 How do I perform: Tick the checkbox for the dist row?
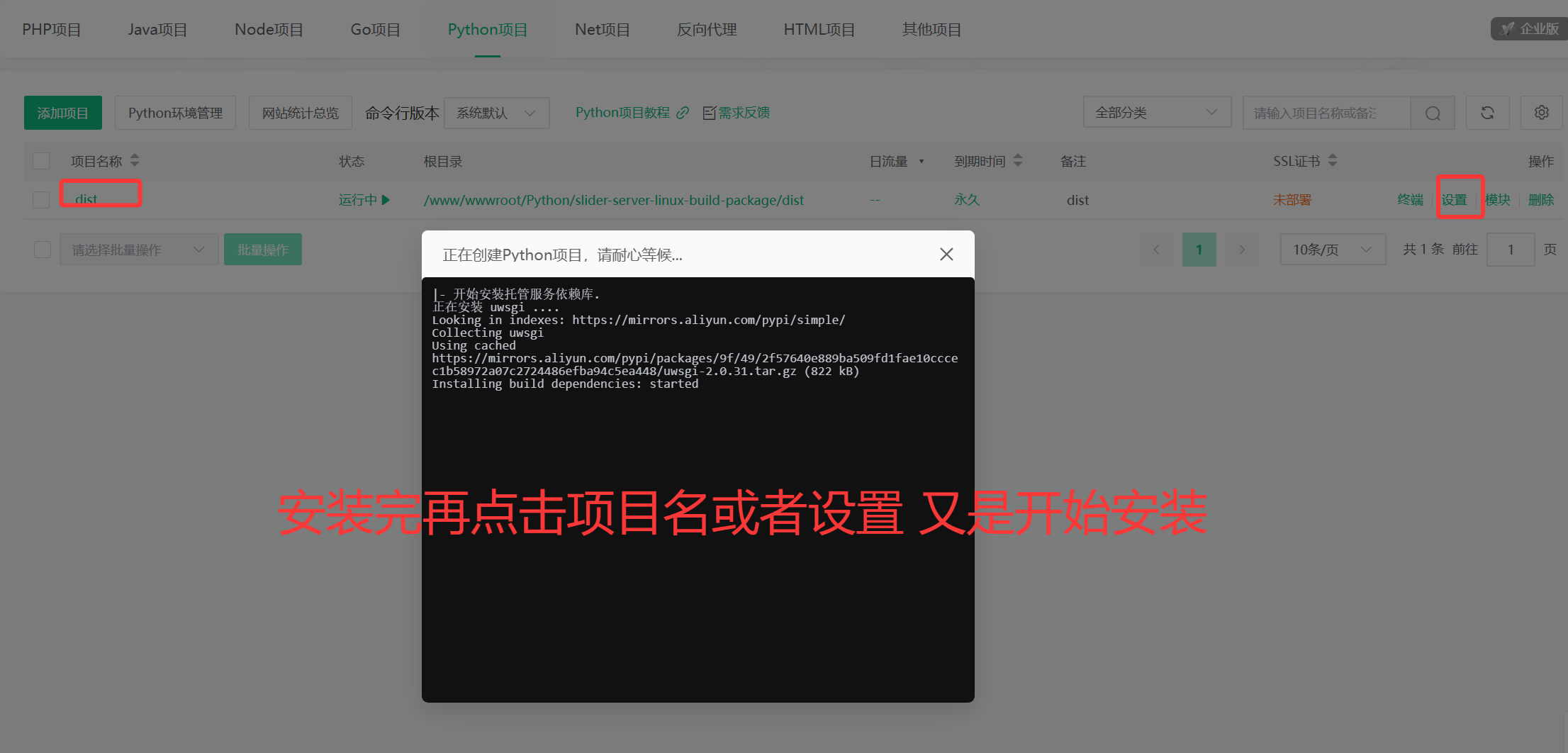click(41, 200)
